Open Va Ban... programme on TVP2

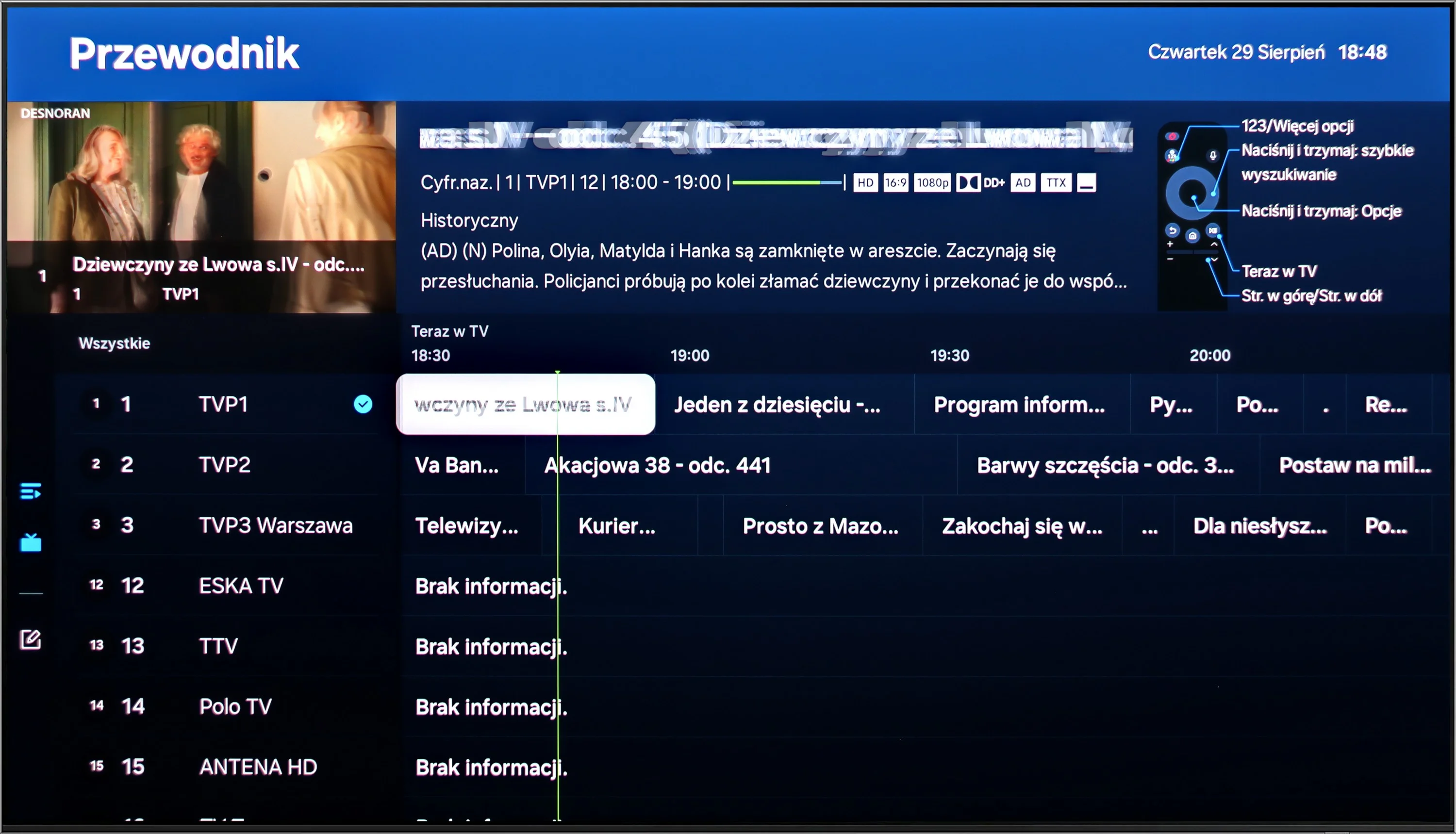point(463,465)
